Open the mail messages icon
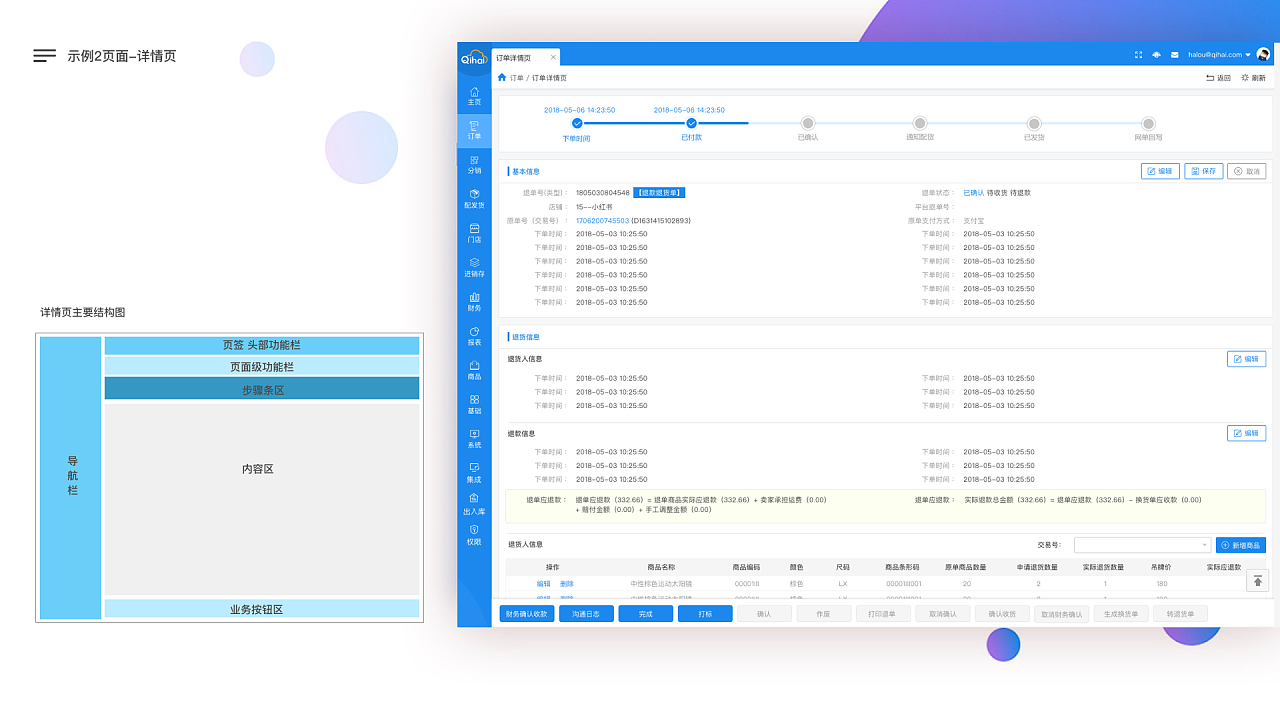The image size is (1280, 720). click(x=1174, y=55)
